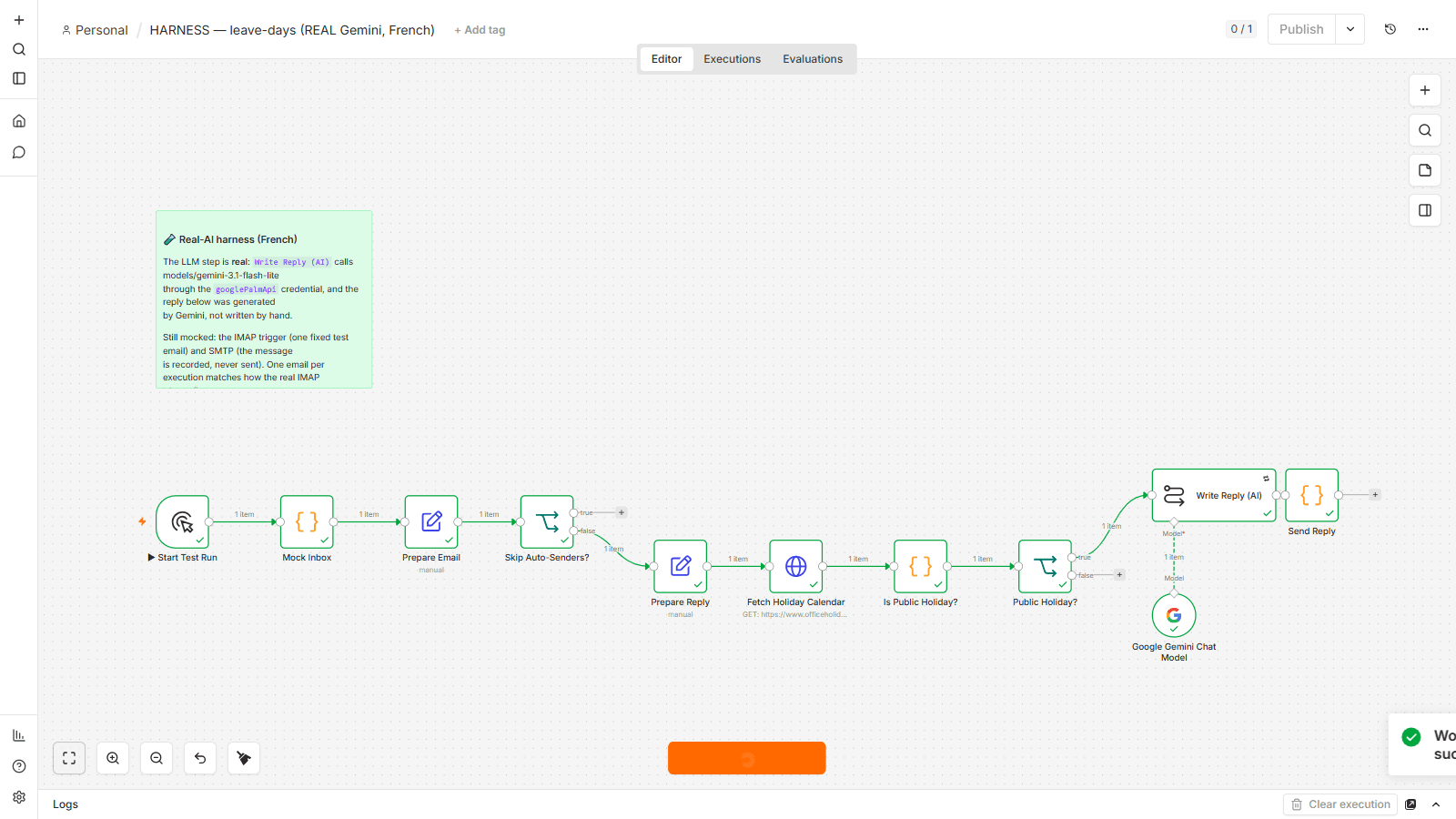
Task: Switch to the Editor tab
Action: [x=666, y=59]
